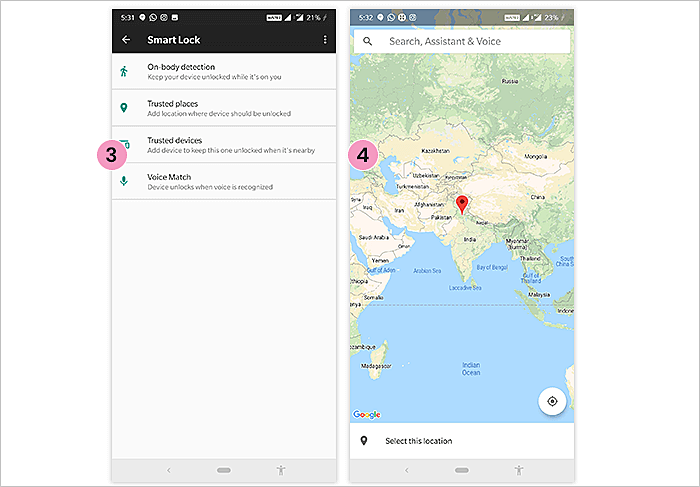Tap the home pill in map screen navigation bar
This screenshot has height=487, width=700.
coord(462,470)
